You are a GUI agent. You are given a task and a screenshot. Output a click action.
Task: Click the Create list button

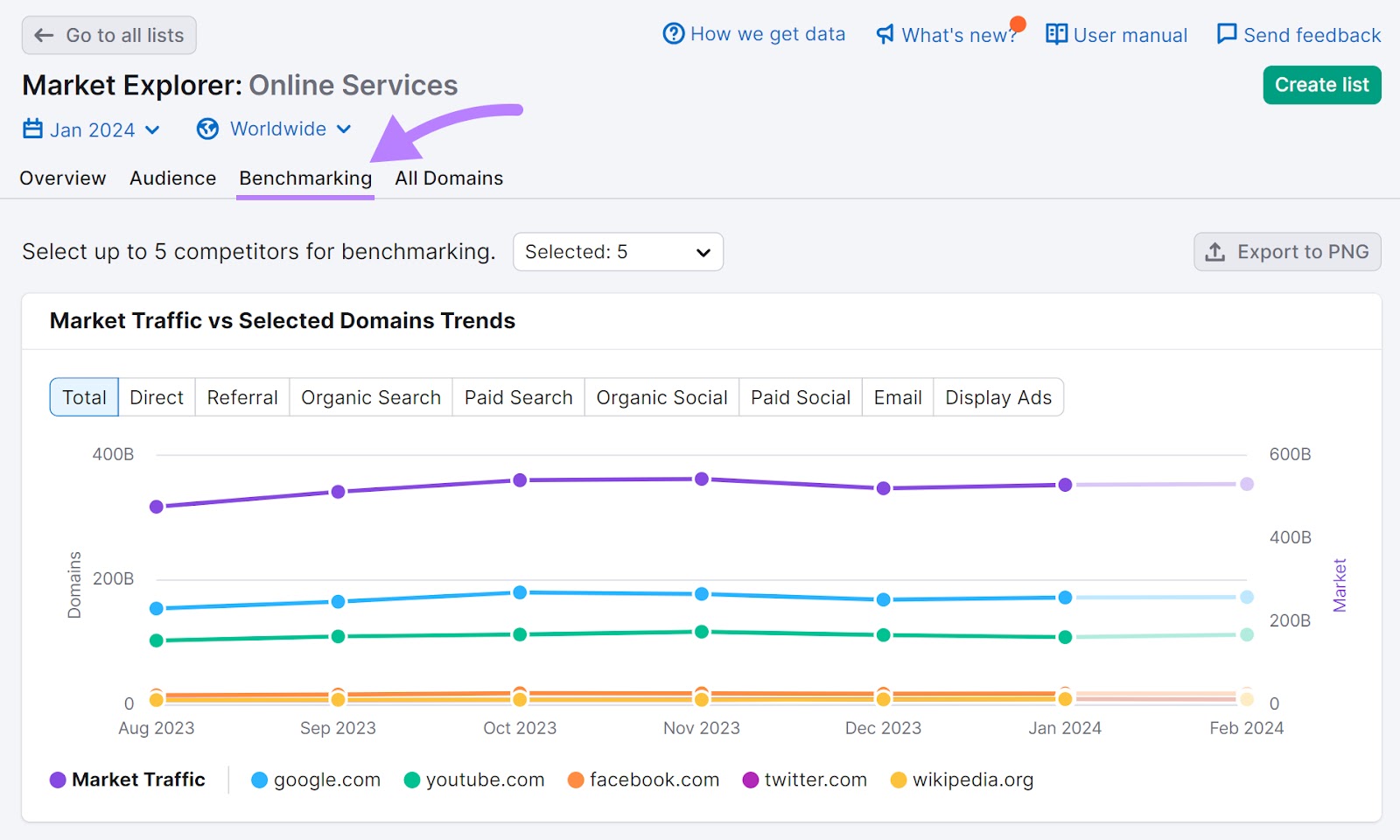(1321, 85)
